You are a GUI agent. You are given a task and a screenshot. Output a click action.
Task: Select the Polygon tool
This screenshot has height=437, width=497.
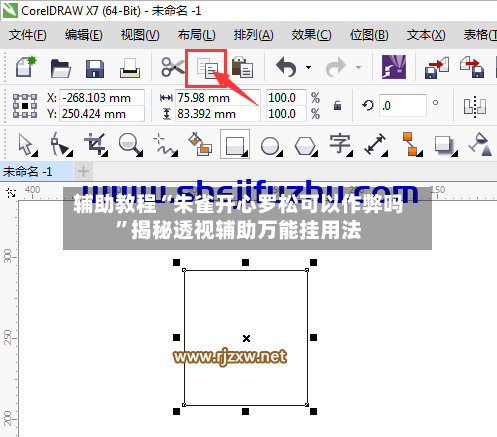pos(305,146)
